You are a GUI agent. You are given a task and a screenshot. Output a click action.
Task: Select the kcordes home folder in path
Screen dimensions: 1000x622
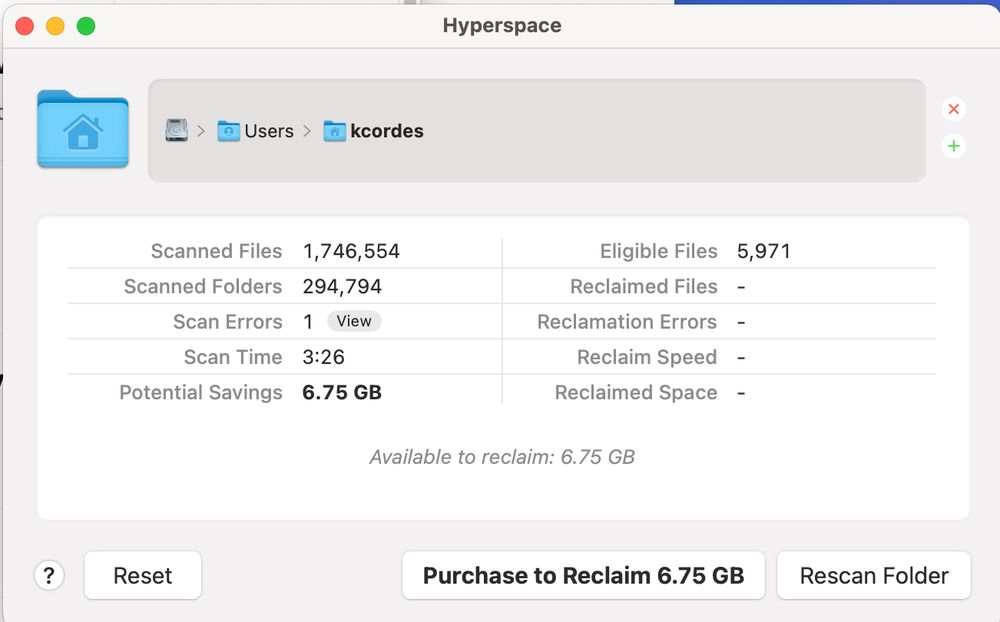[374, 131]
